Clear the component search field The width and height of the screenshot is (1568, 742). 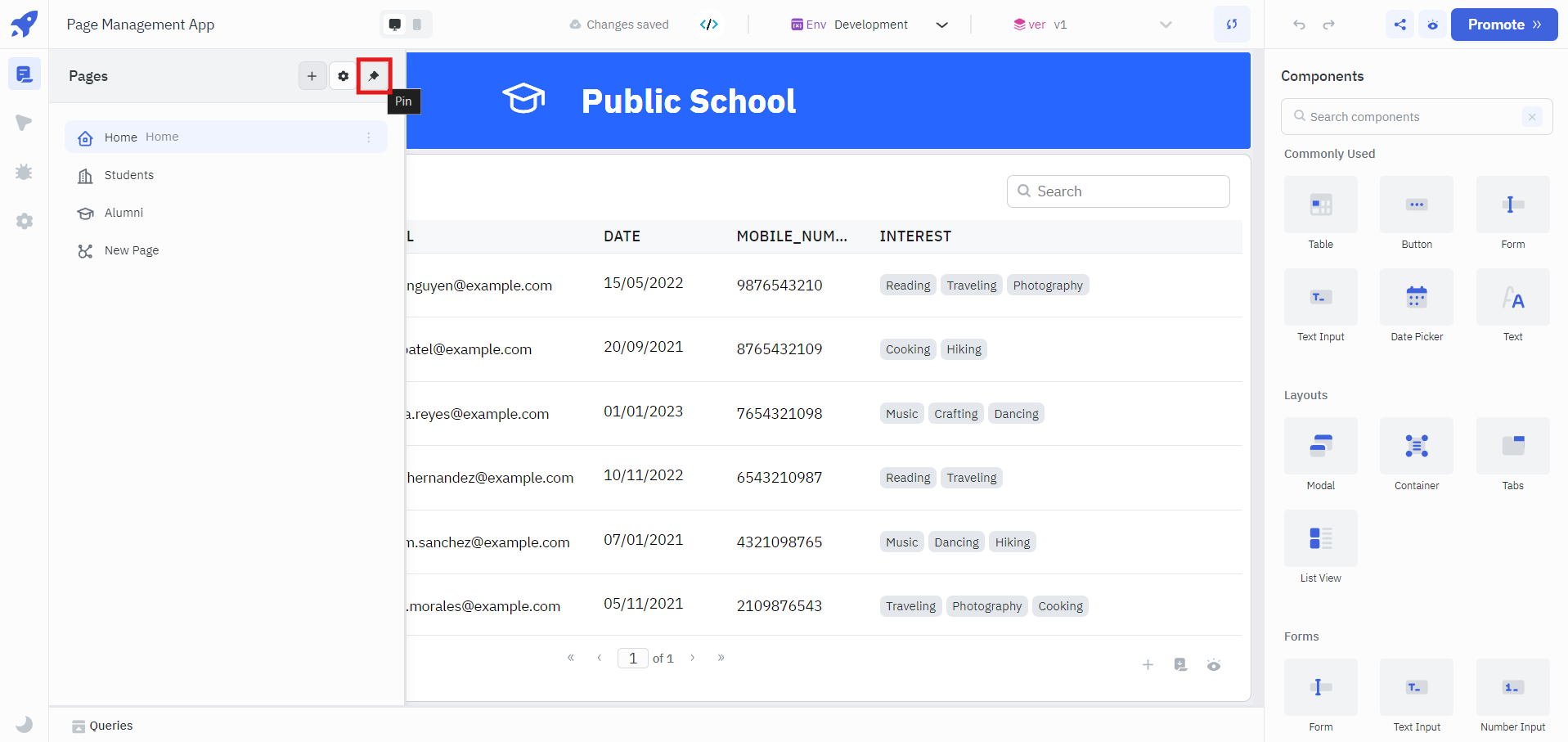pos(1532,117)
